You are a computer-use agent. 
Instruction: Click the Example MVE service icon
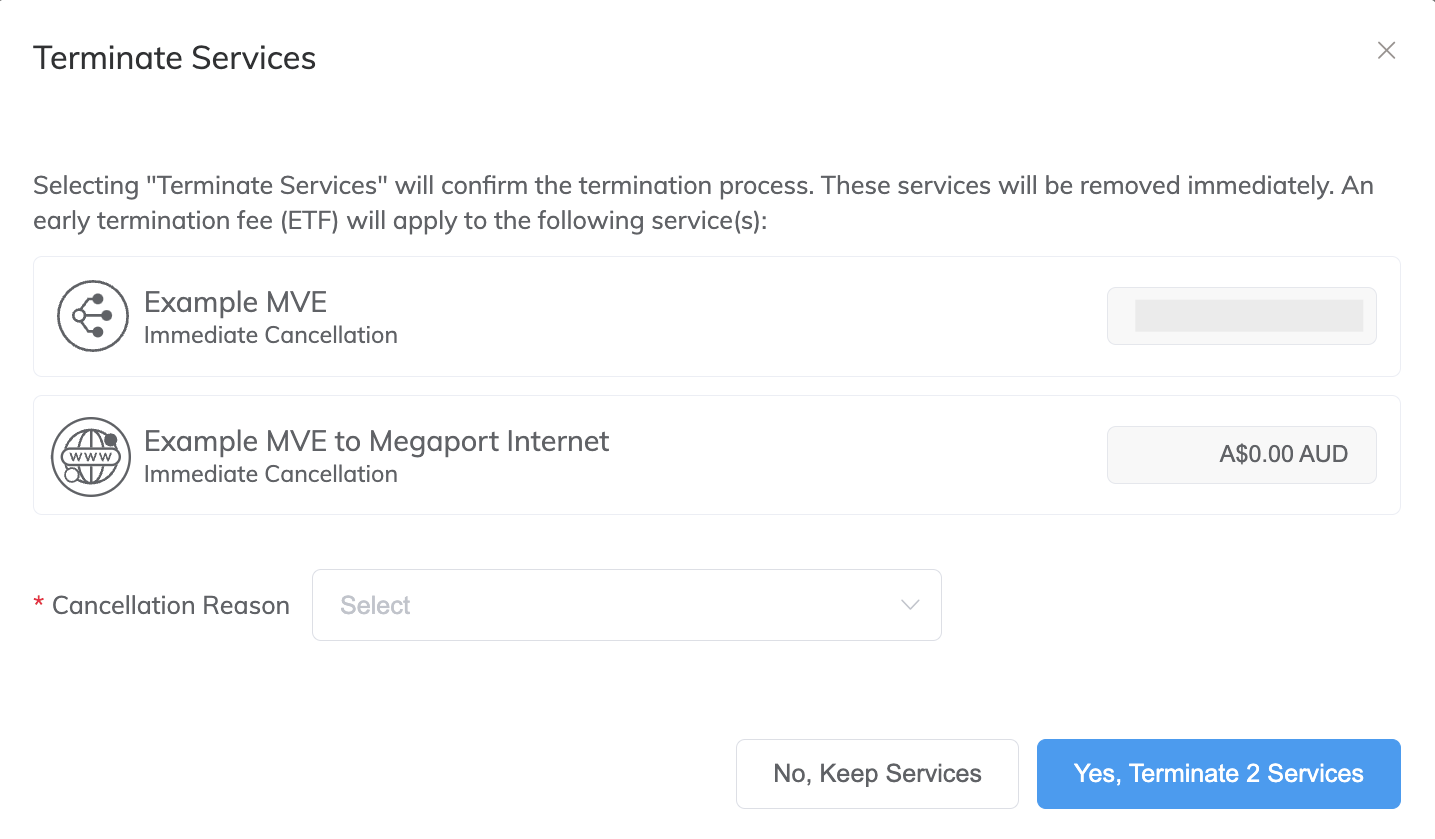pyautogui.click(x=92, y=316)
